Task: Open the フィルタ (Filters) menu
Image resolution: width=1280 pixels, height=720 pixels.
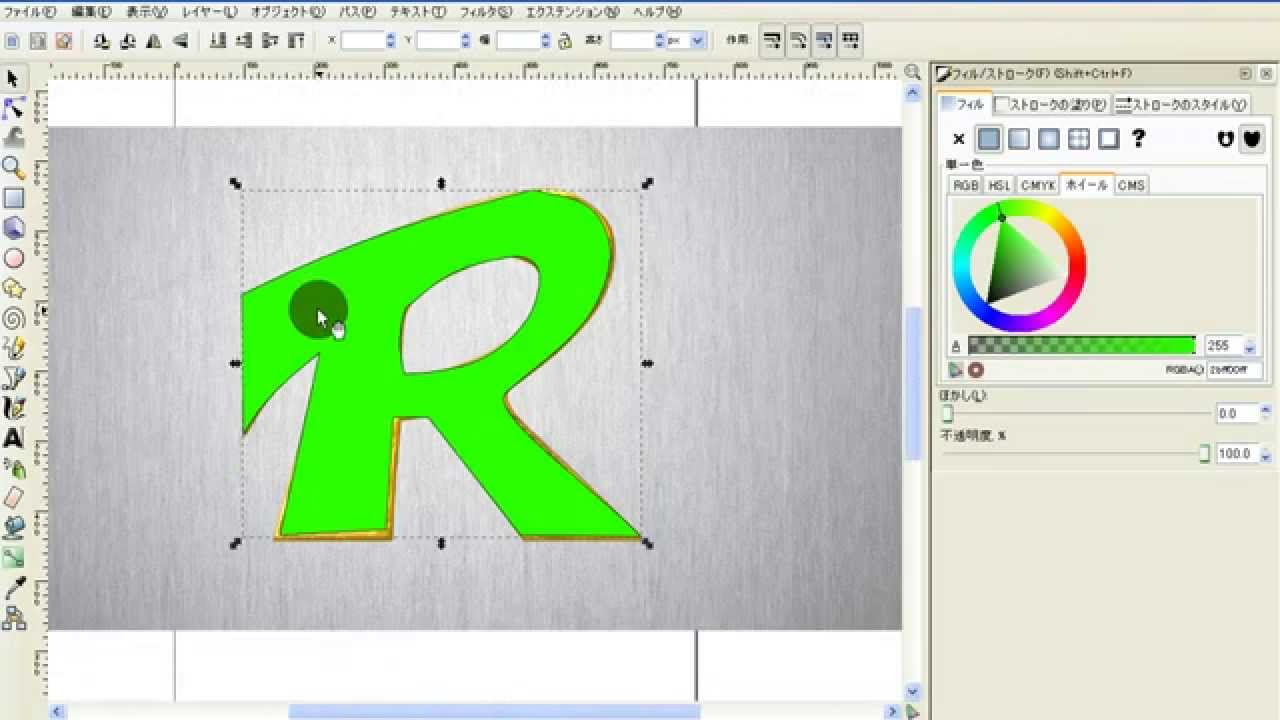Action: [x=485, y=12]
